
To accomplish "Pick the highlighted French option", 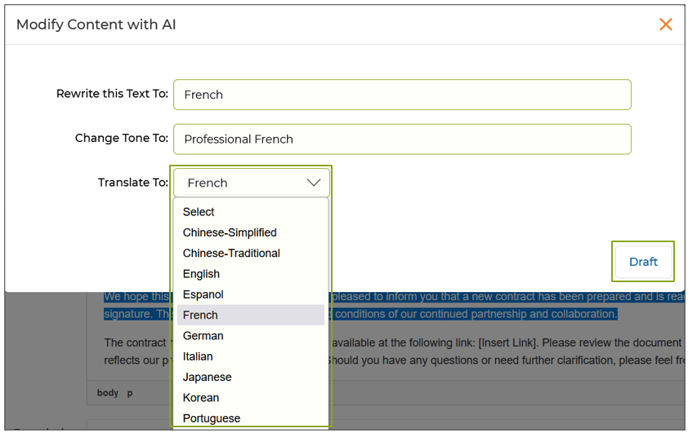I will tap(201, 315).
